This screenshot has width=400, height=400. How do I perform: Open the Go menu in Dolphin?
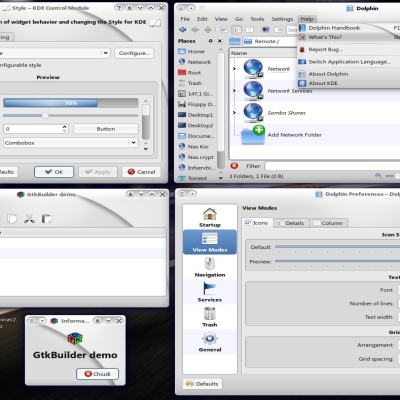click(239, 19)
